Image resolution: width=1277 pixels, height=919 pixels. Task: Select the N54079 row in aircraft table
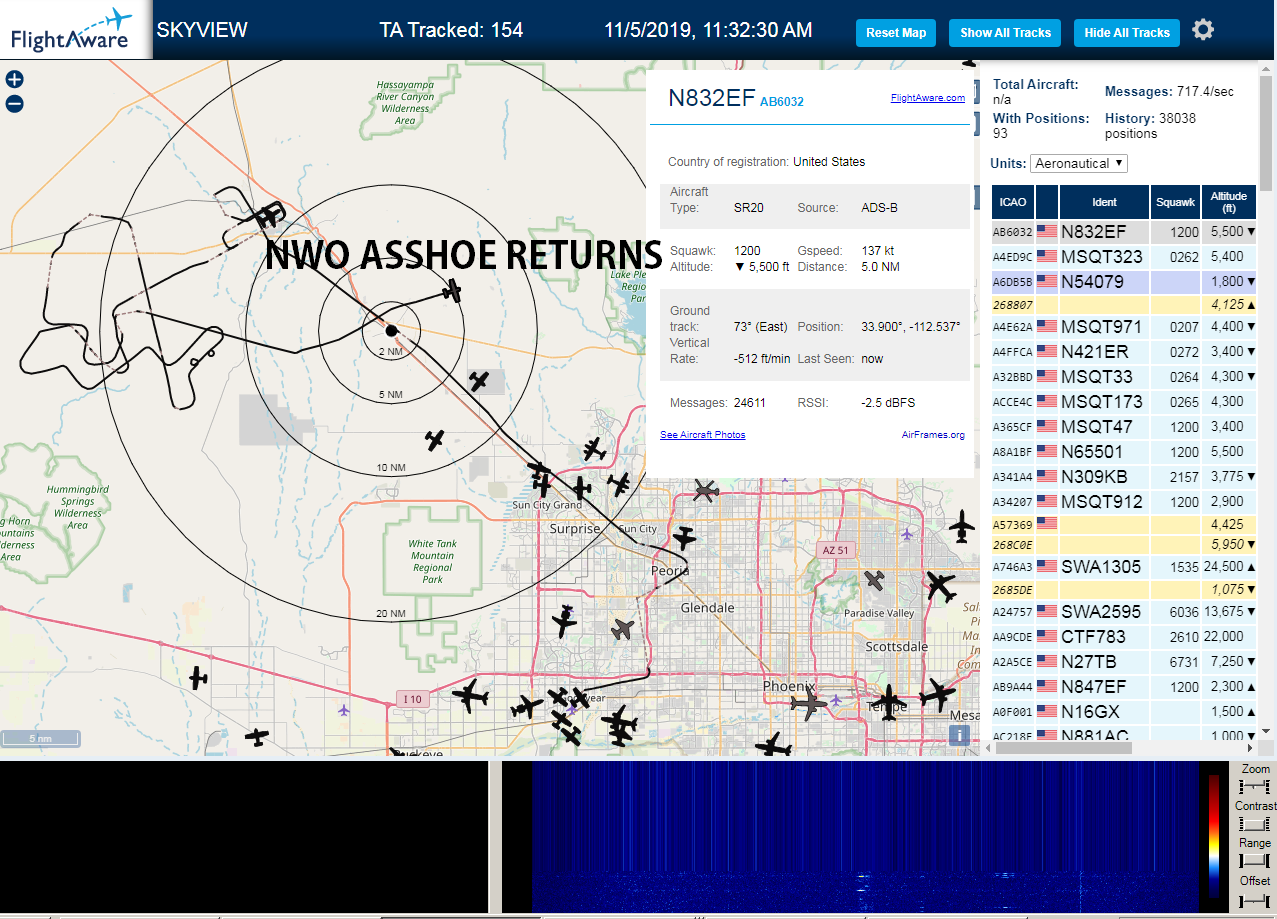tap(1124, 281)
